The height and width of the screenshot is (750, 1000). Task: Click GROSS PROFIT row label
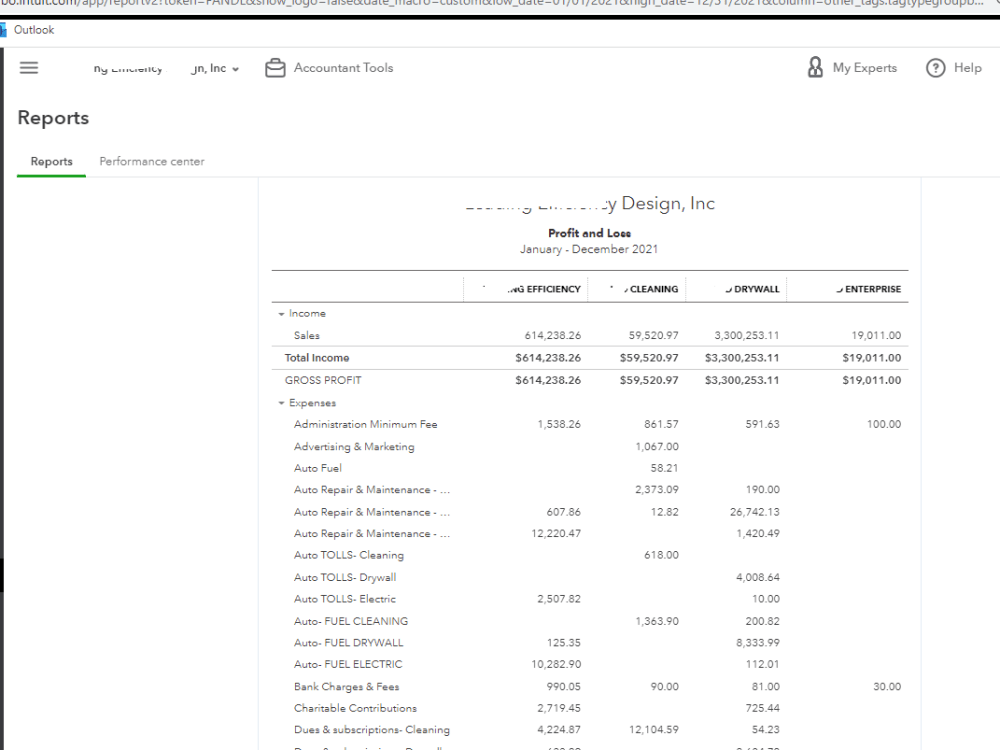[323, 380]
